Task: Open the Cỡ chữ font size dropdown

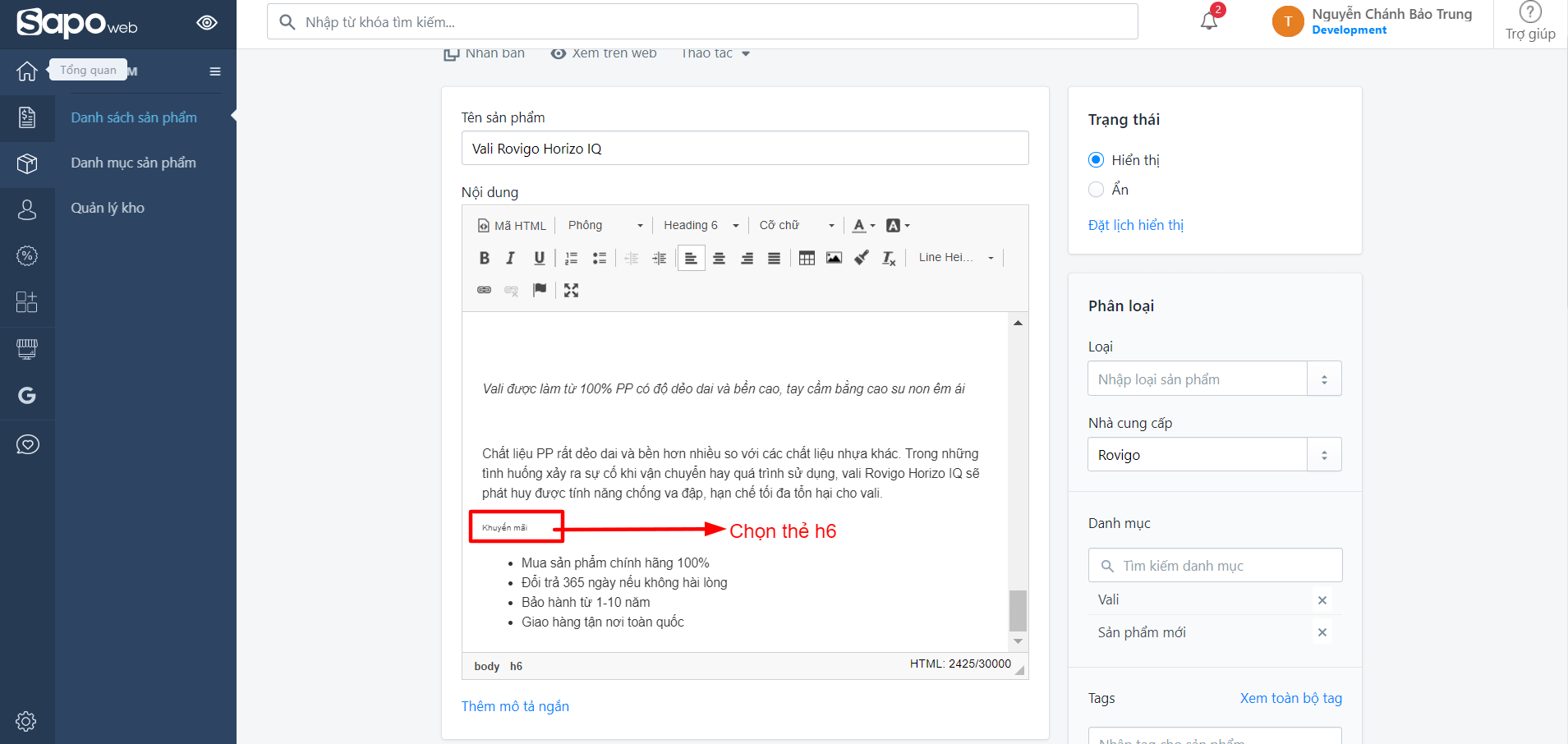Action: pos(797,225)
